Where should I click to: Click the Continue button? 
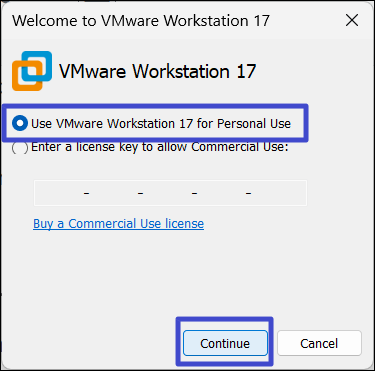tap(225, 343)
